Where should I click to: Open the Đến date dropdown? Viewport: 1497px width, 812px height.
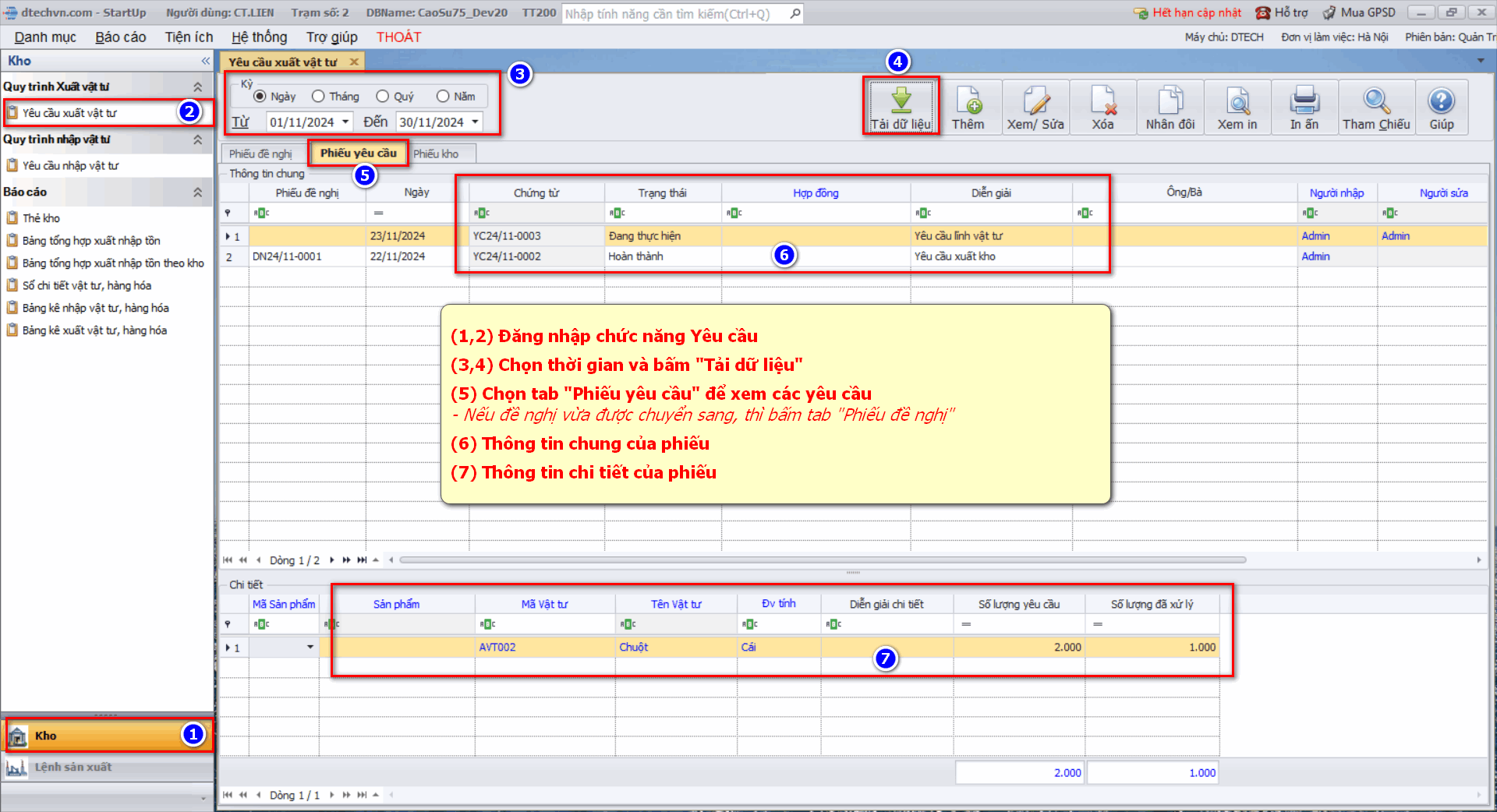click(x=475, y=122)
